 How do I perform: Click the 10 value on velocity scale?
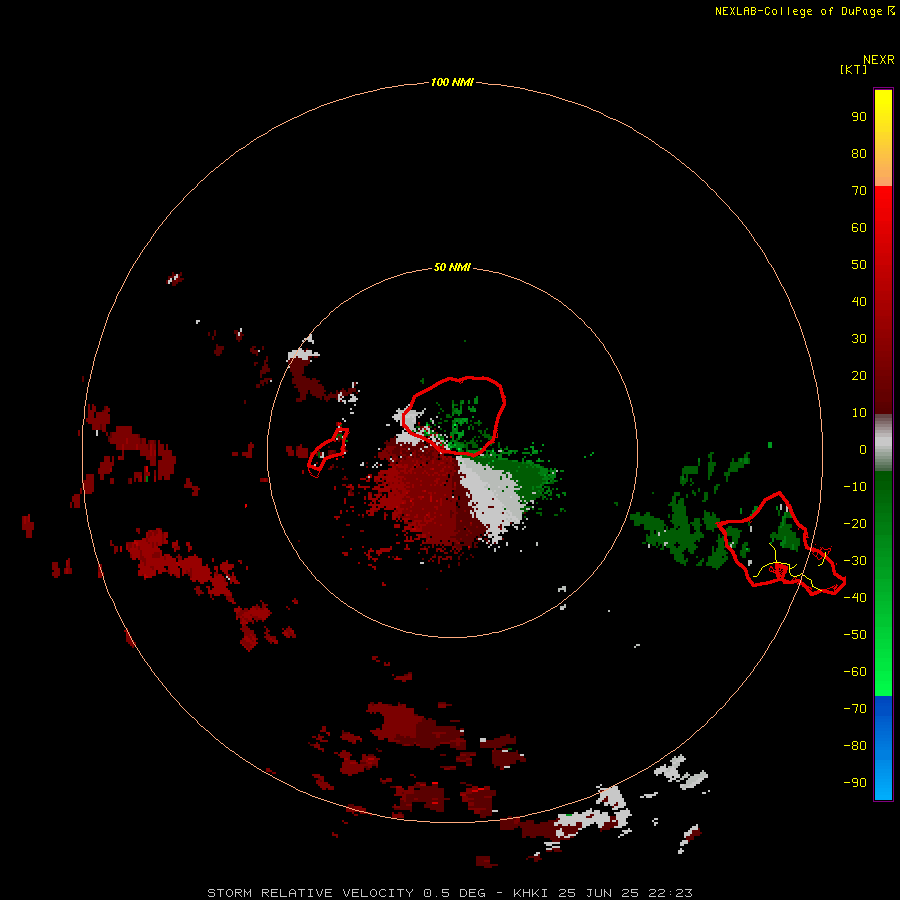pyautogui.click(x=859, y=413)
